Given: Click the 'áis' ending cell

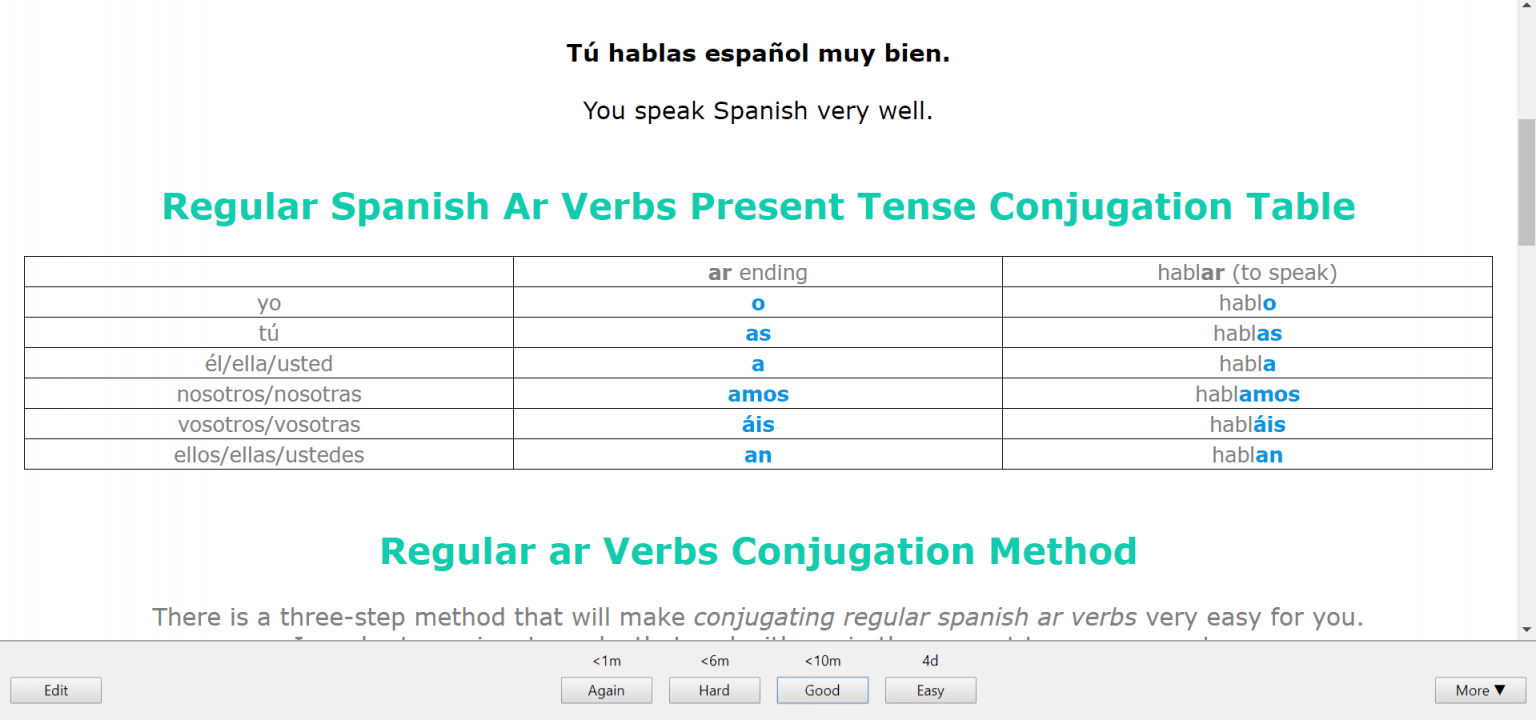Looking at the screenshot, I should (757, 424).
